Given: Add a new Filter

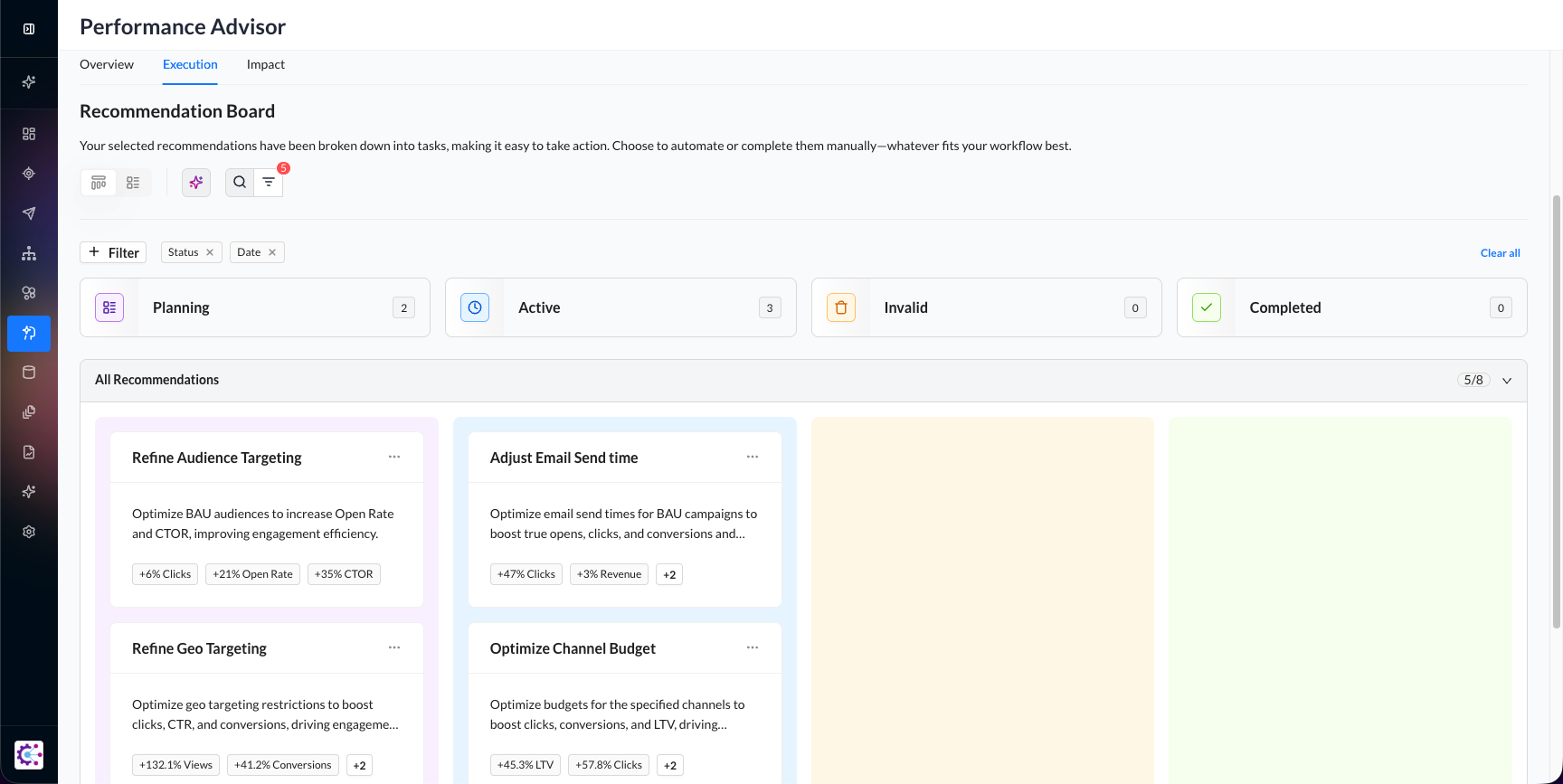Looking at the screenshot, I should click(x=113, y=252).
